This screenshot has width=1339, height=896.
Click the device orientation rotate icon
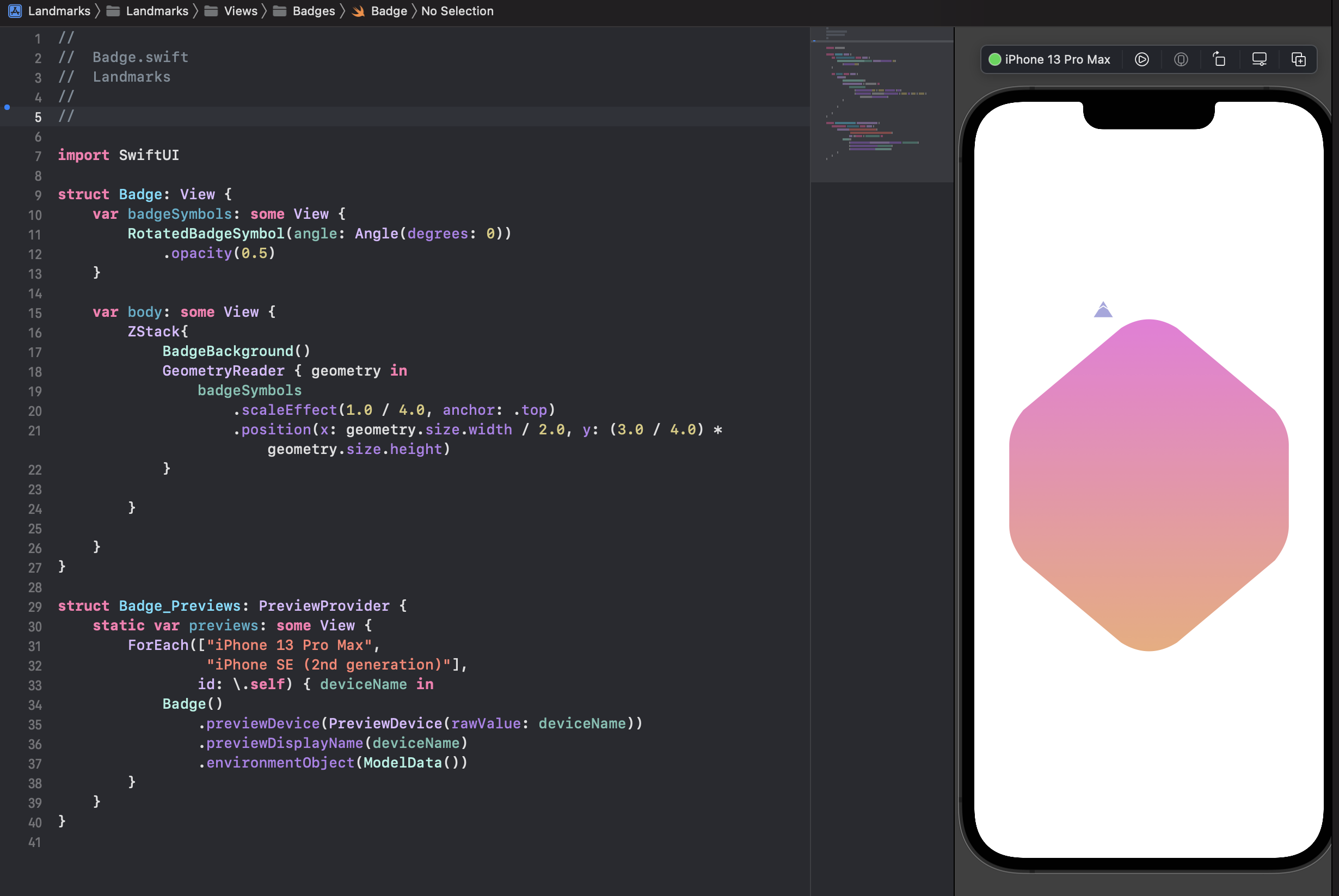pos(1220,59)
